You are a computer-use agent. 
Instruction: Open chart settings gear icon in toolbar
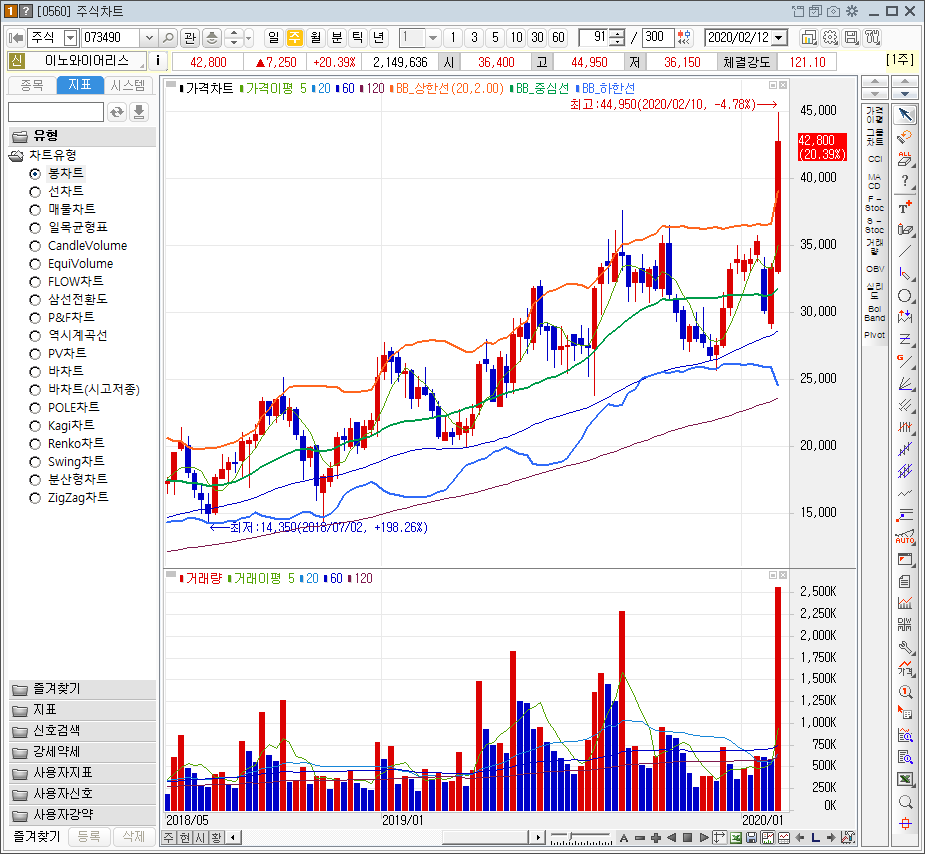coord(830,38)
